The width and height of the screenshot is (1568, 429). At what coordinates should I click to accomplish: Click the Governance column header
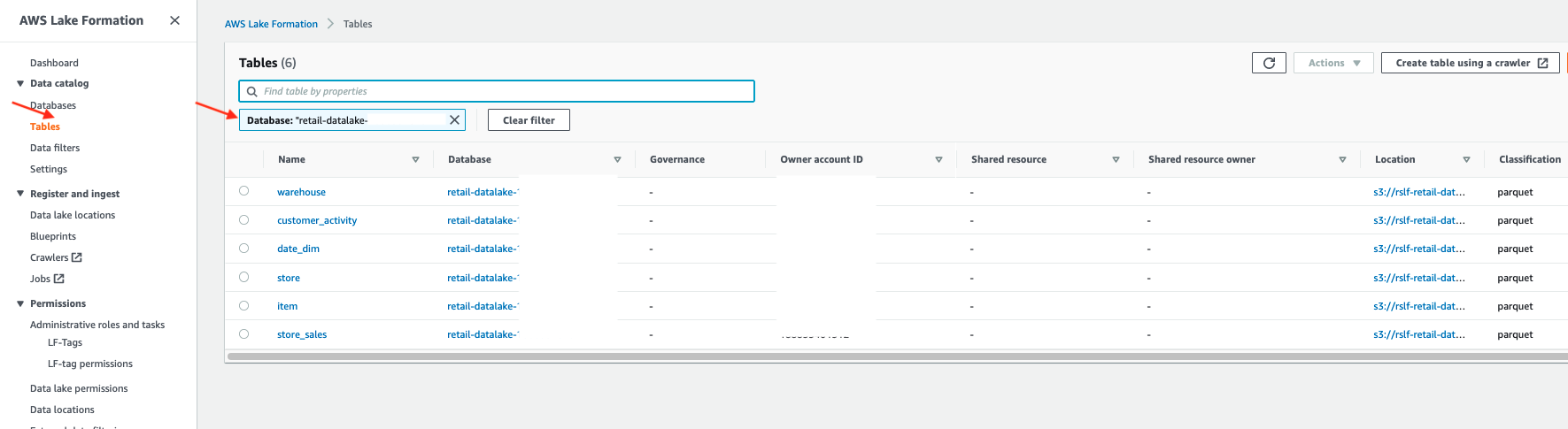[677, 159]
